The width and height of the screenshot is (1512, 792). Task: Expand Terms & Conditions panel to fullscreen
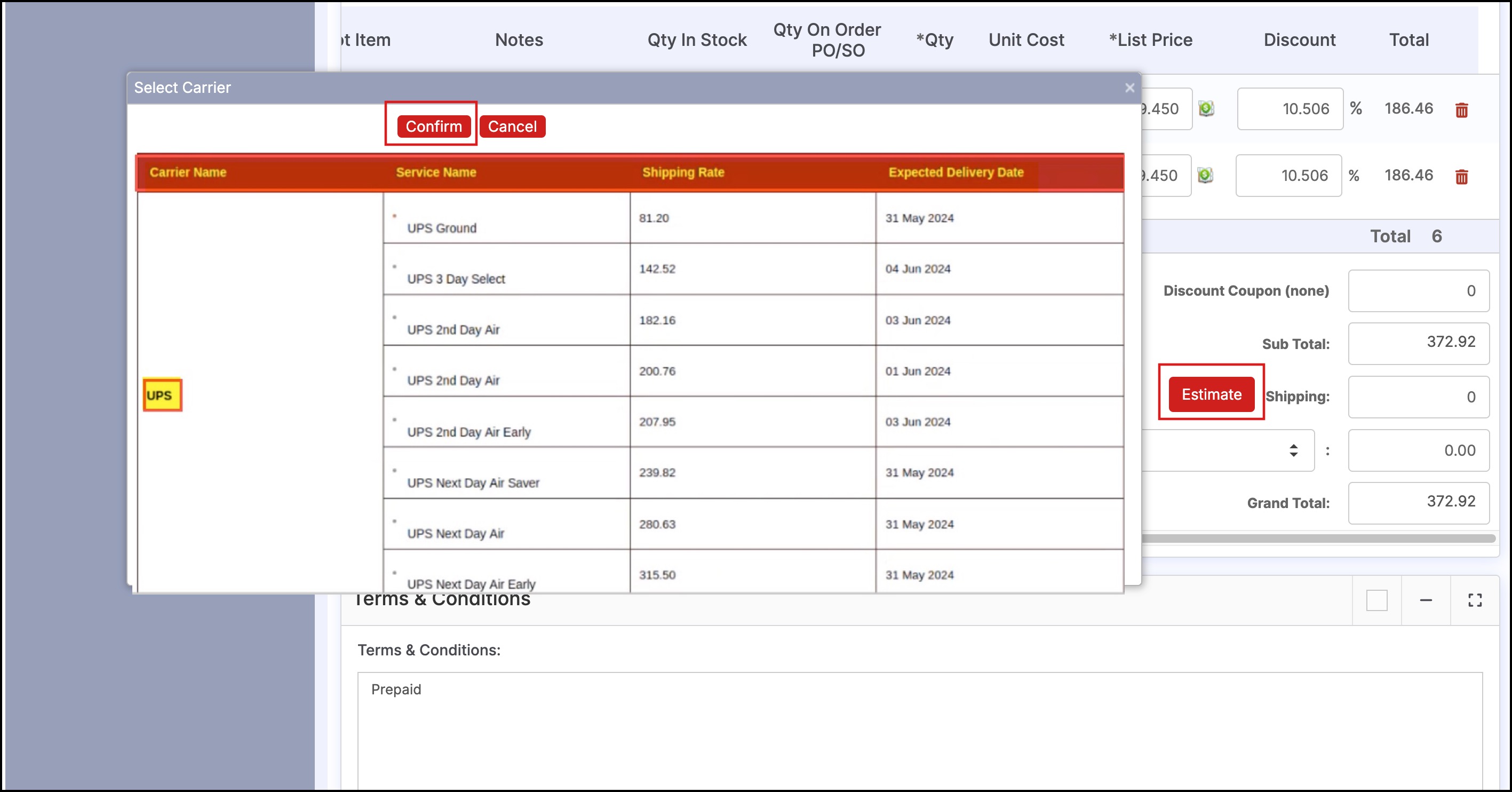pos(1475,600)
